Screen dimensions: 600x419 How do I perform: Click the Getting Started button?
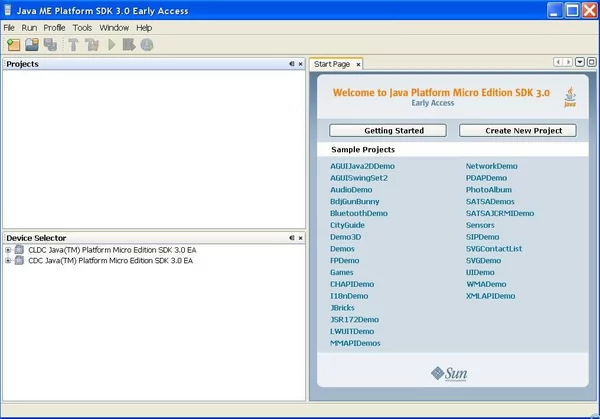(388, 130)
